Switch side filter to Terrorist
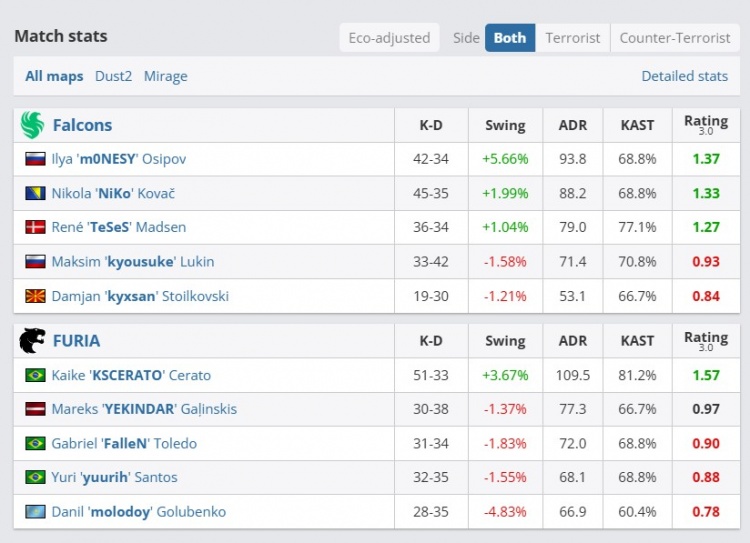The image size is (750, 543). [x=572, y=38]
